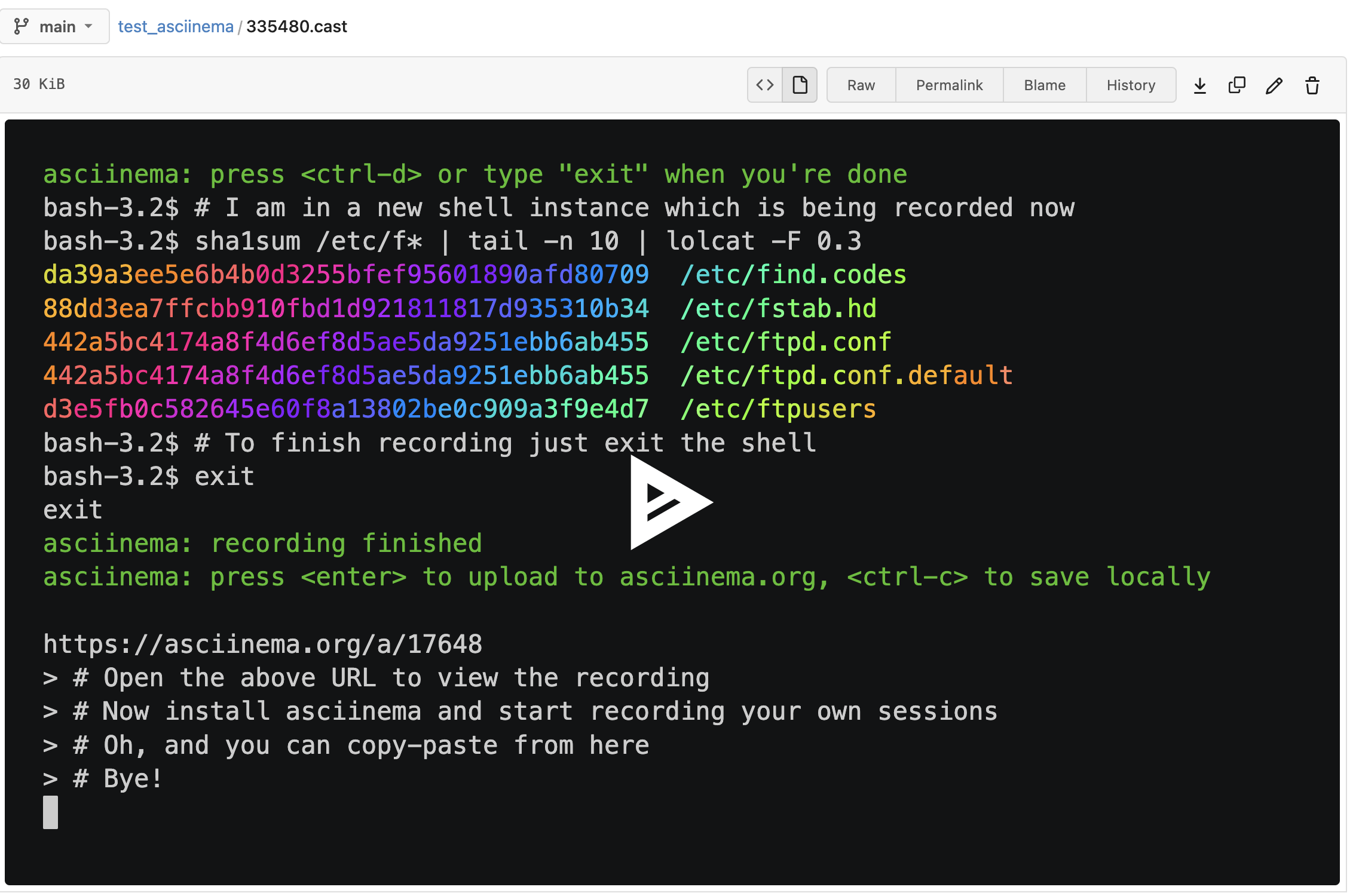Click the 335480.cast file name breadcrumb
Screen dimensions: 1359x896
[296, 26]
